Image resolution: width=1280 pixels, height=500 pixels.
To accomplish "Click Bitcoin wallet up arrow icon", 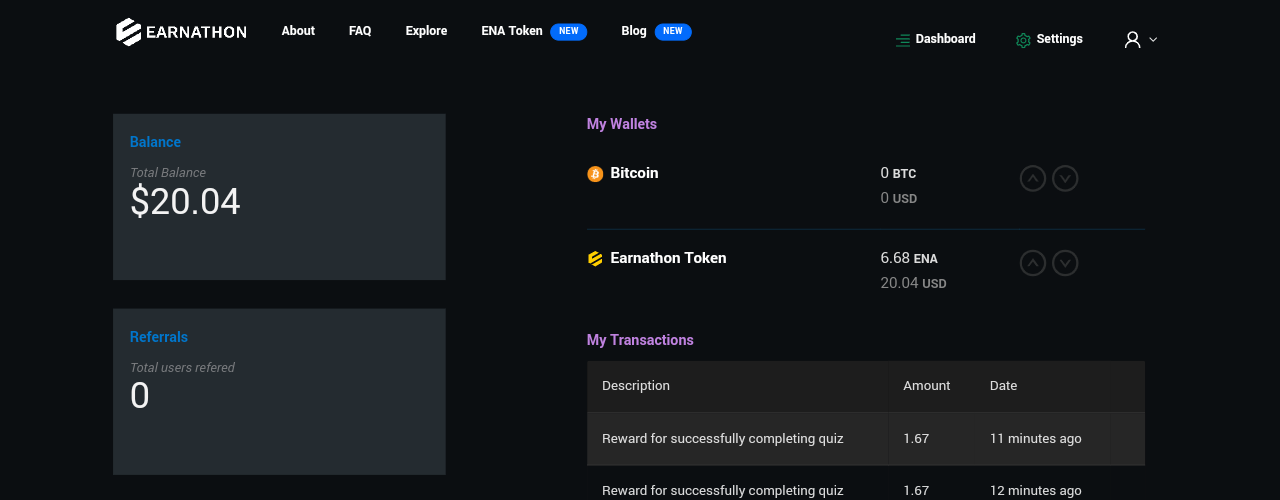I will coord(1033,178).
